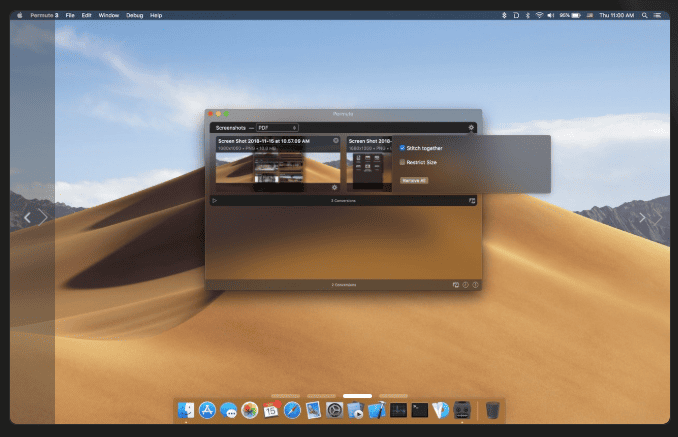
Task: Jump to fourth slide indicator bar
Action: [x=393, y=396]
